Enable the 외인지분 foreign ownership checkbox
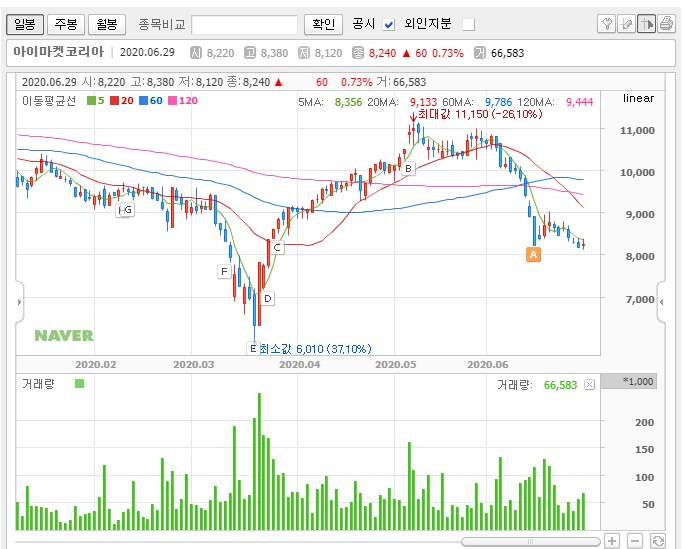This screenshot has width=683, height=549. point(469,24)
